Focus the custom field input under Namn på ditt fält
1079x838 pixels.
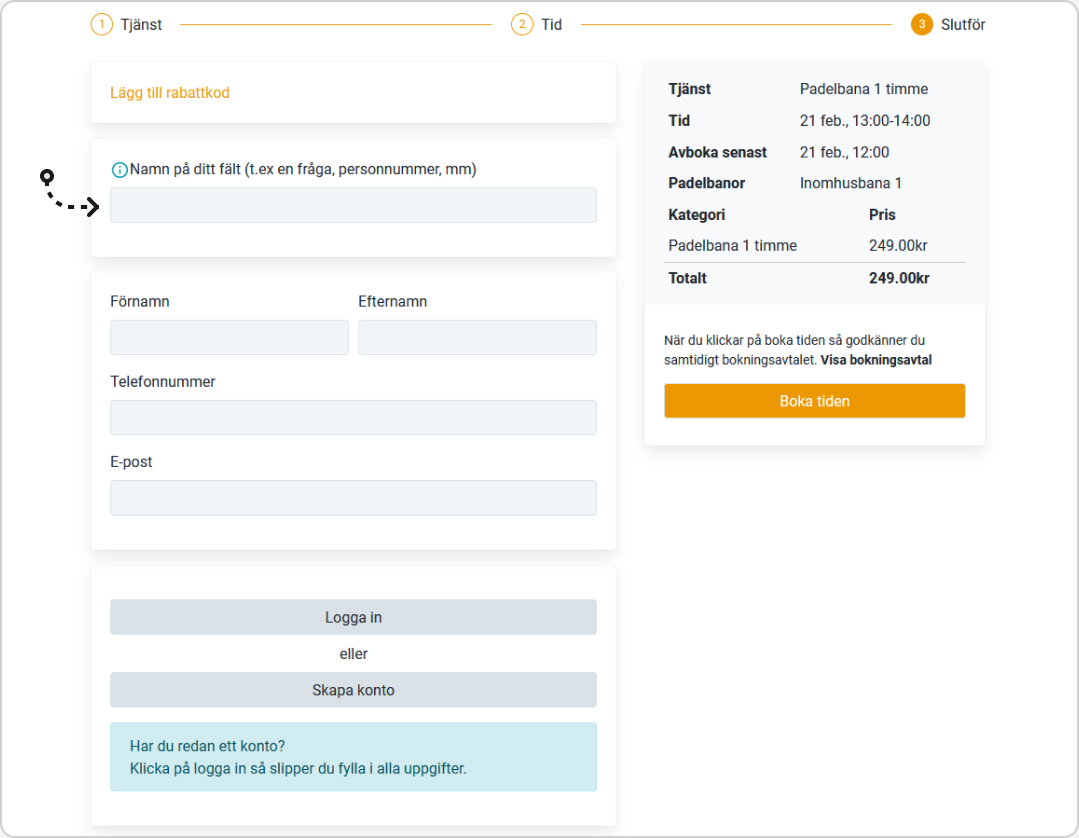pos(353,205)
